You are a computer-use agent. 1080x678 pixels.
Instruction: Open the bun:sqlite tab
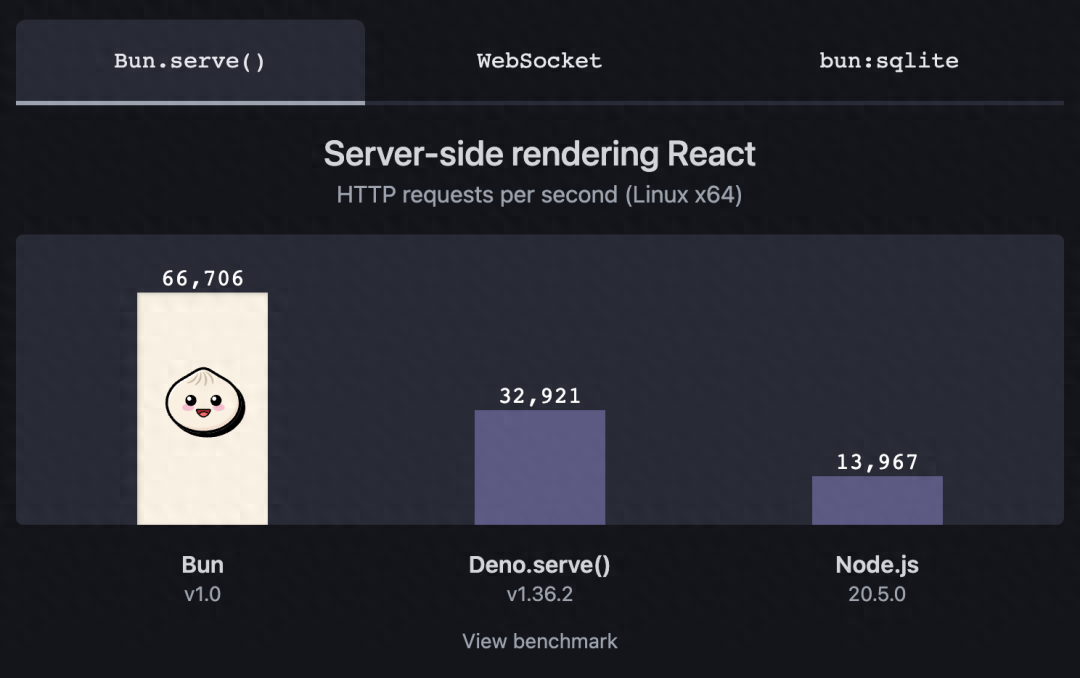pyautogui.click(x=889, y=61)
